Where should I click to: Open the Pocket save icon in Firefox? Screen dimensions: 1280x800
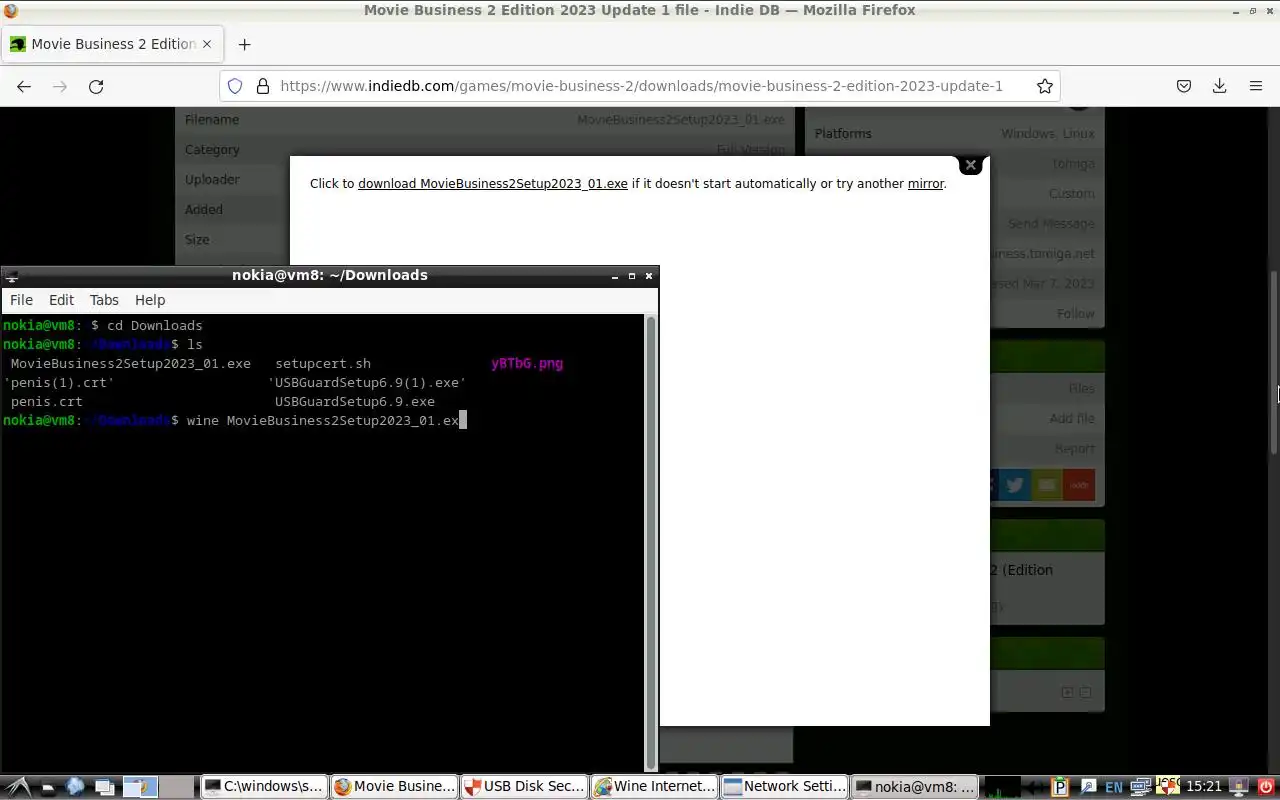tap(1184, 86)
